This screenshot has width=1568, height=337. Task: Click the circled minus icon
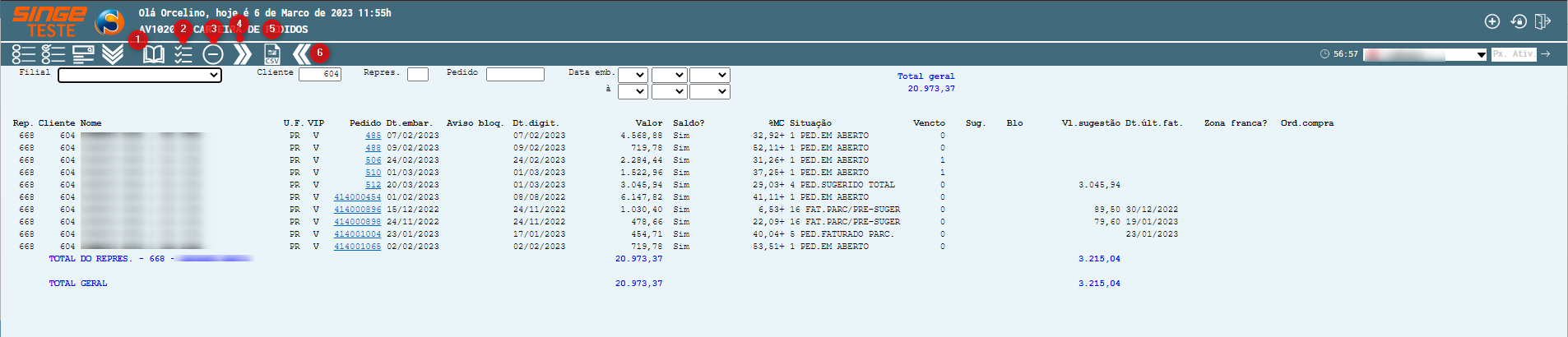point(213,54)
